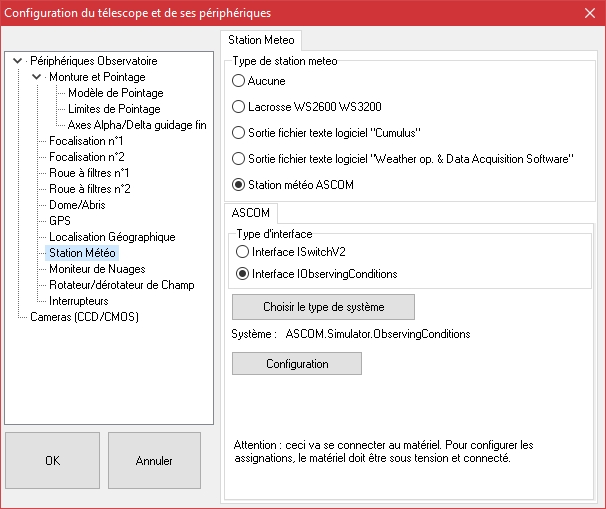This screenshot has width=606, height=509.
Task: Select the Aucune radio button
Action: (239, 80)
